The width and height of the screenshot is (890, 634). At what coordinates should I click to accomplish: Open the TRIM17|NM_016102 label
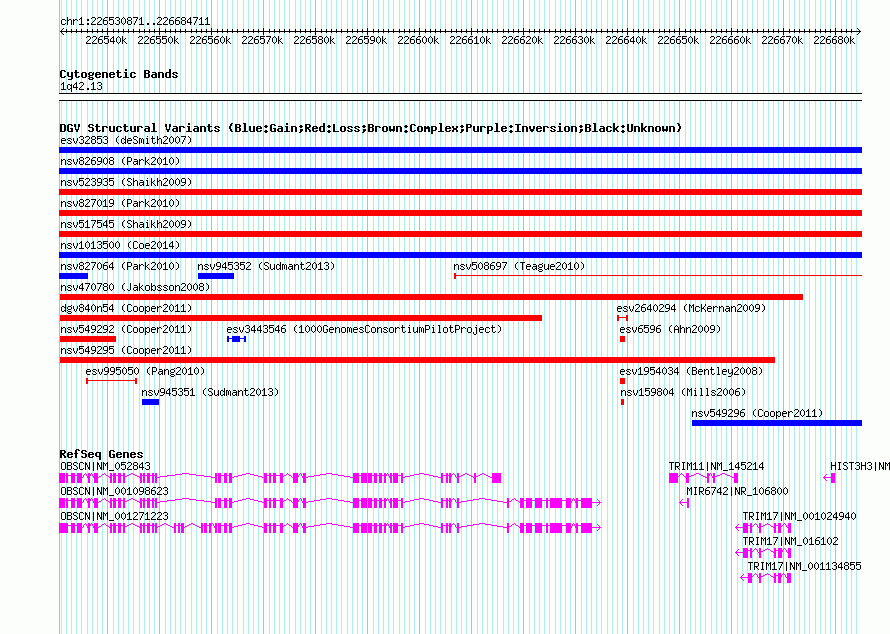pyautogui.click(x=790, y=541)
